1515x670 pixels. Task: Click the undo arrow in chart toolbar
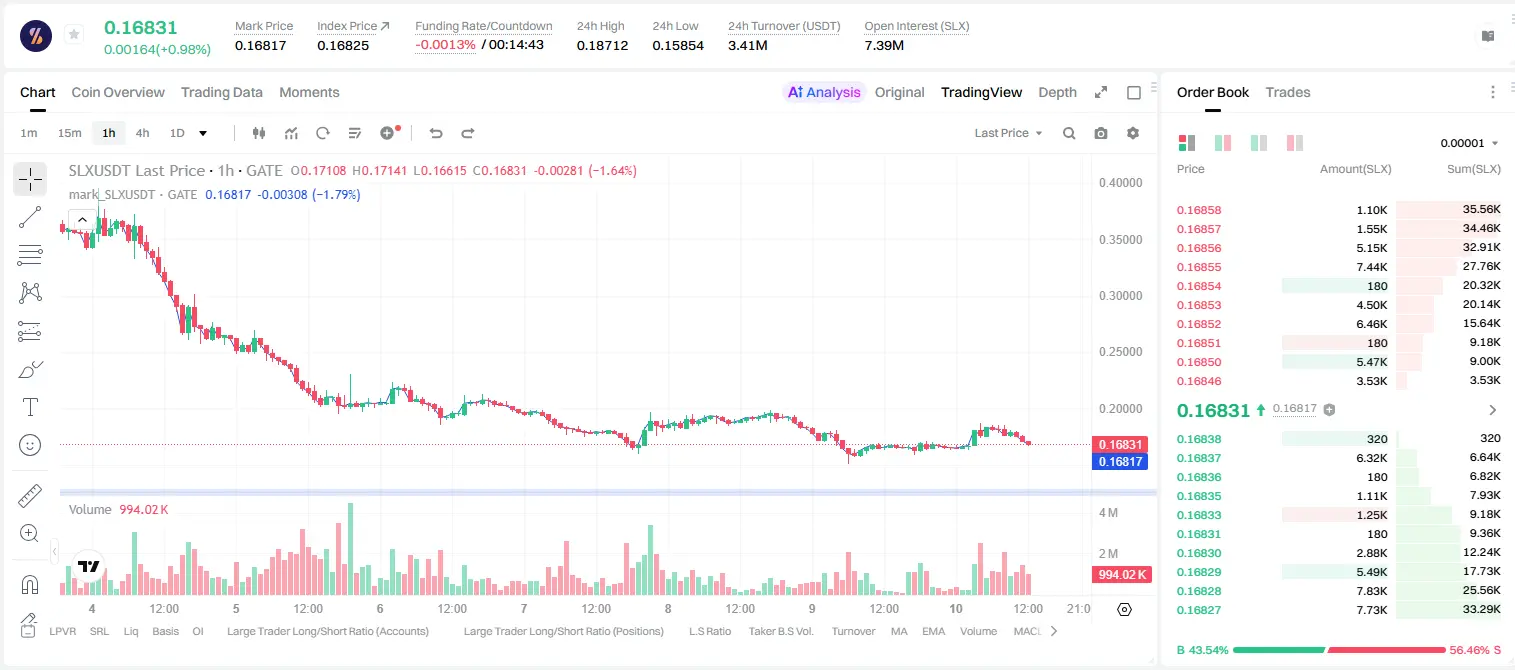point(435,133)
